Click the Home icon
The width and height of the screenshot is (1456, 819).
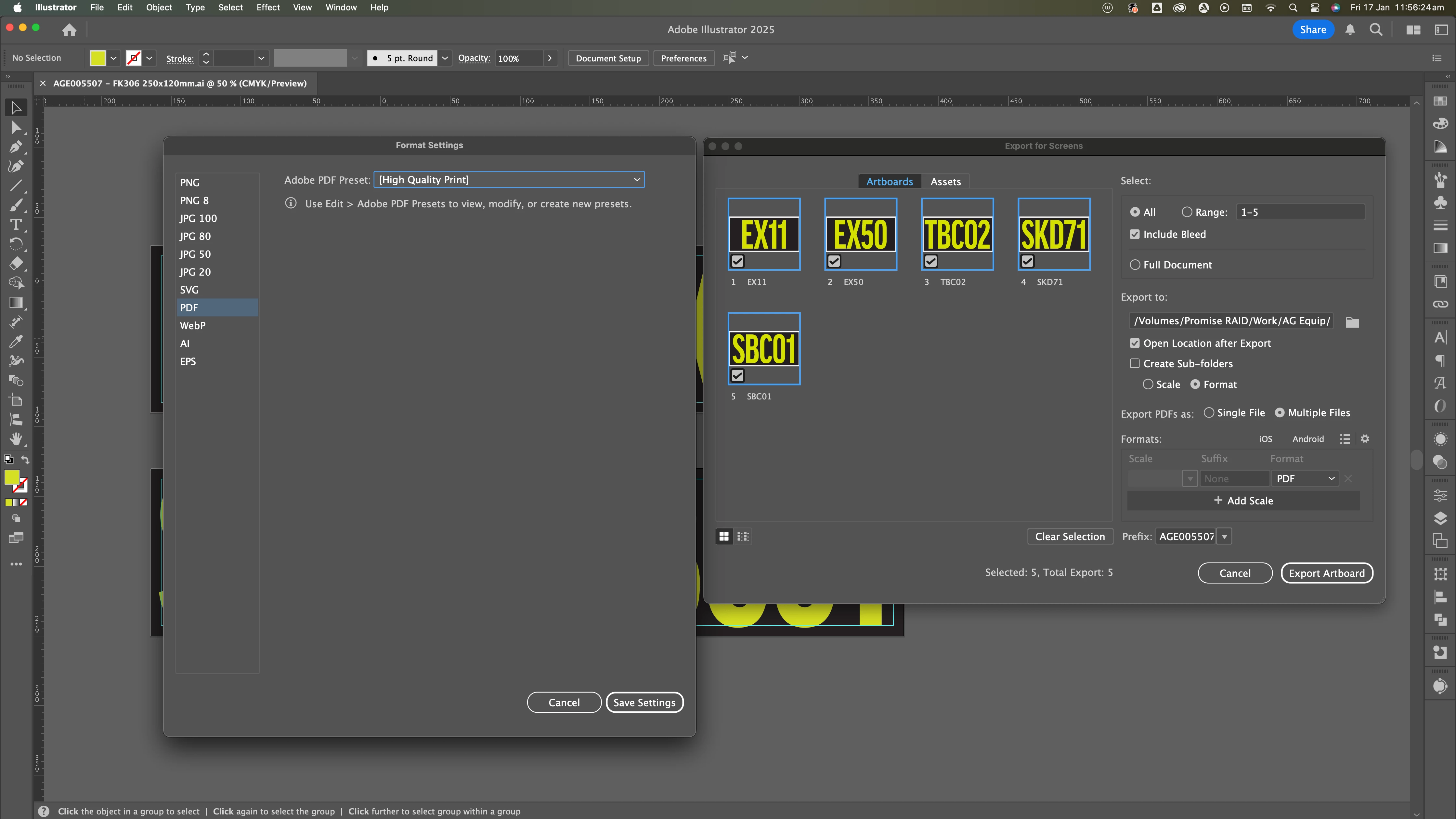point(69,30)
